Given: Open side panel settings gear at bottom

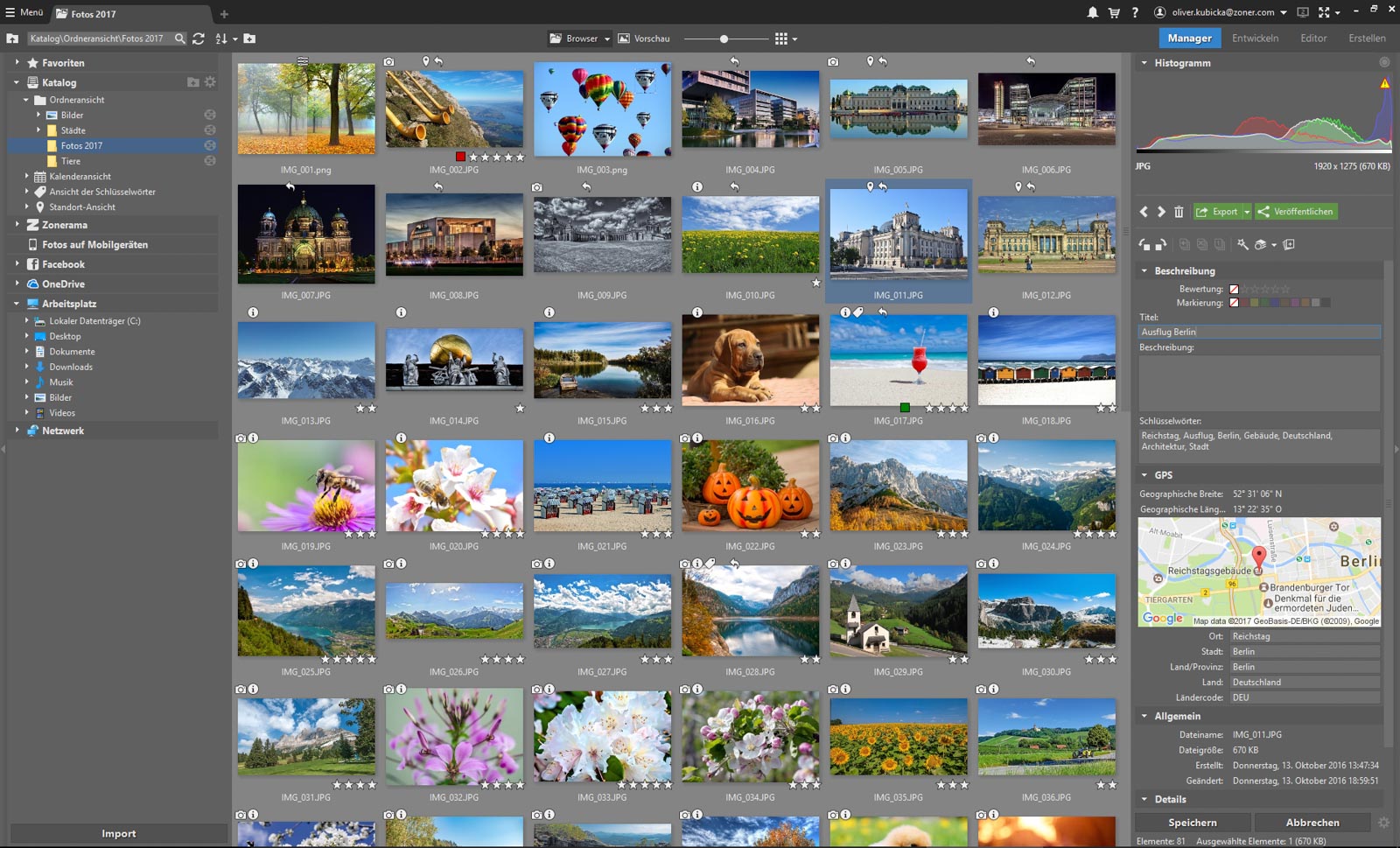Looking at the screenshot, I should pyautogui.click(x=1383, y=823).
